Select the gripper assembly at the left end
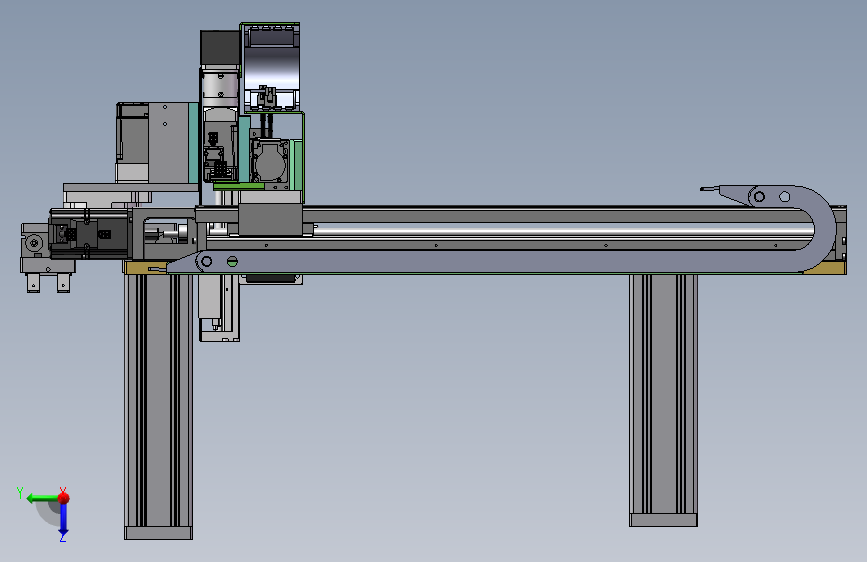The width and height of the screenshot is (867, 562). click(48, 257)
